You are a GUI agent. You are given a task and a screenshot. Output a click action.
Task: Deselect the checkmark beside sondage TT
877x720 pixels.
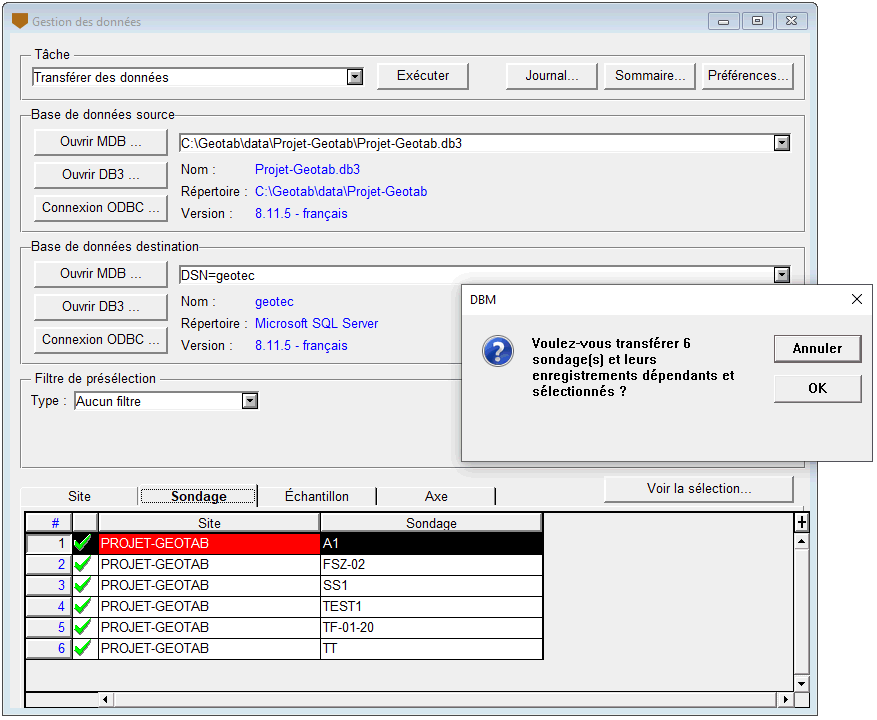tap(84, 648)
